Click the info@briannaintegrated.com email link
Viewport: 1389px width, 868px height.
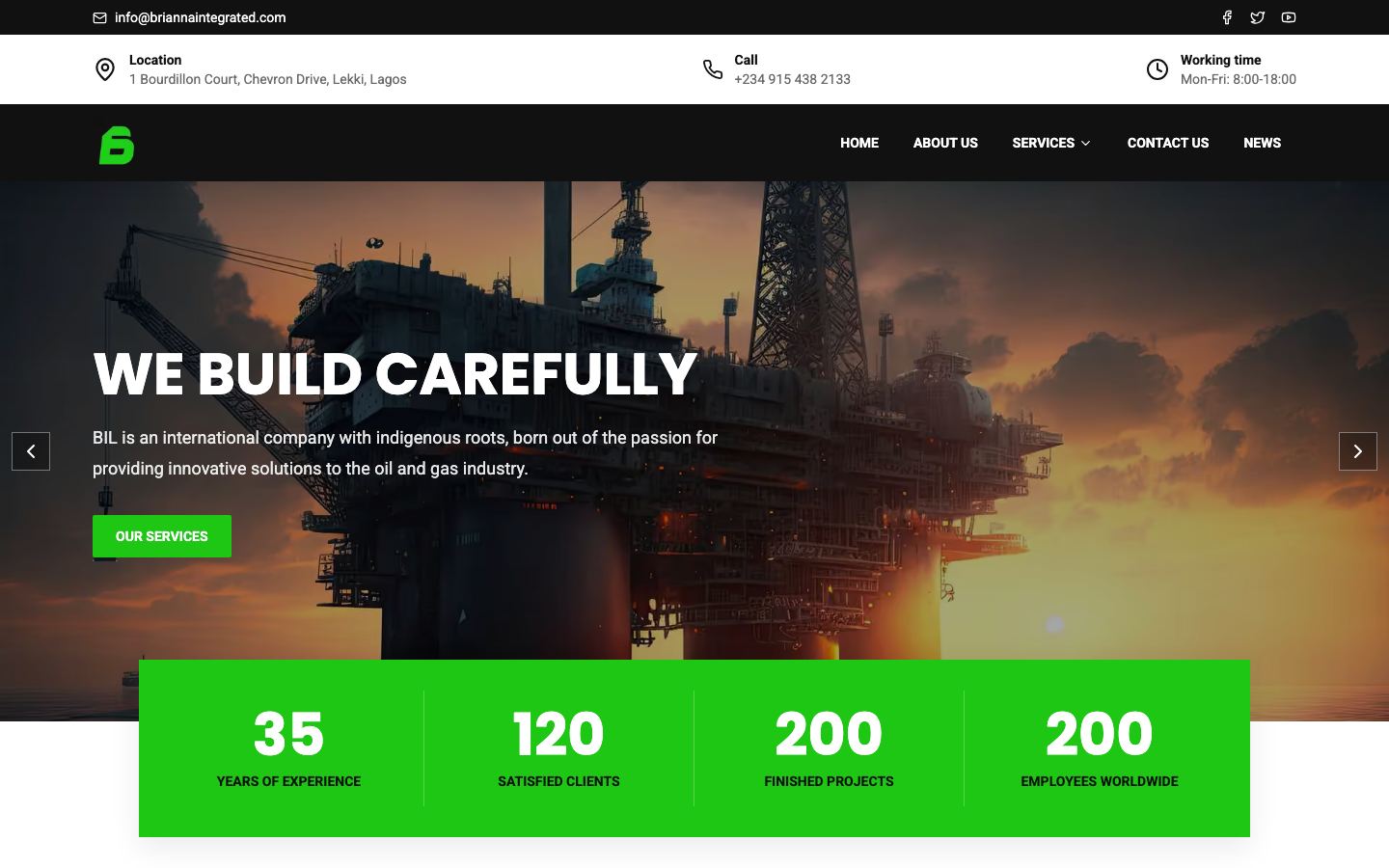coord(200,17)
